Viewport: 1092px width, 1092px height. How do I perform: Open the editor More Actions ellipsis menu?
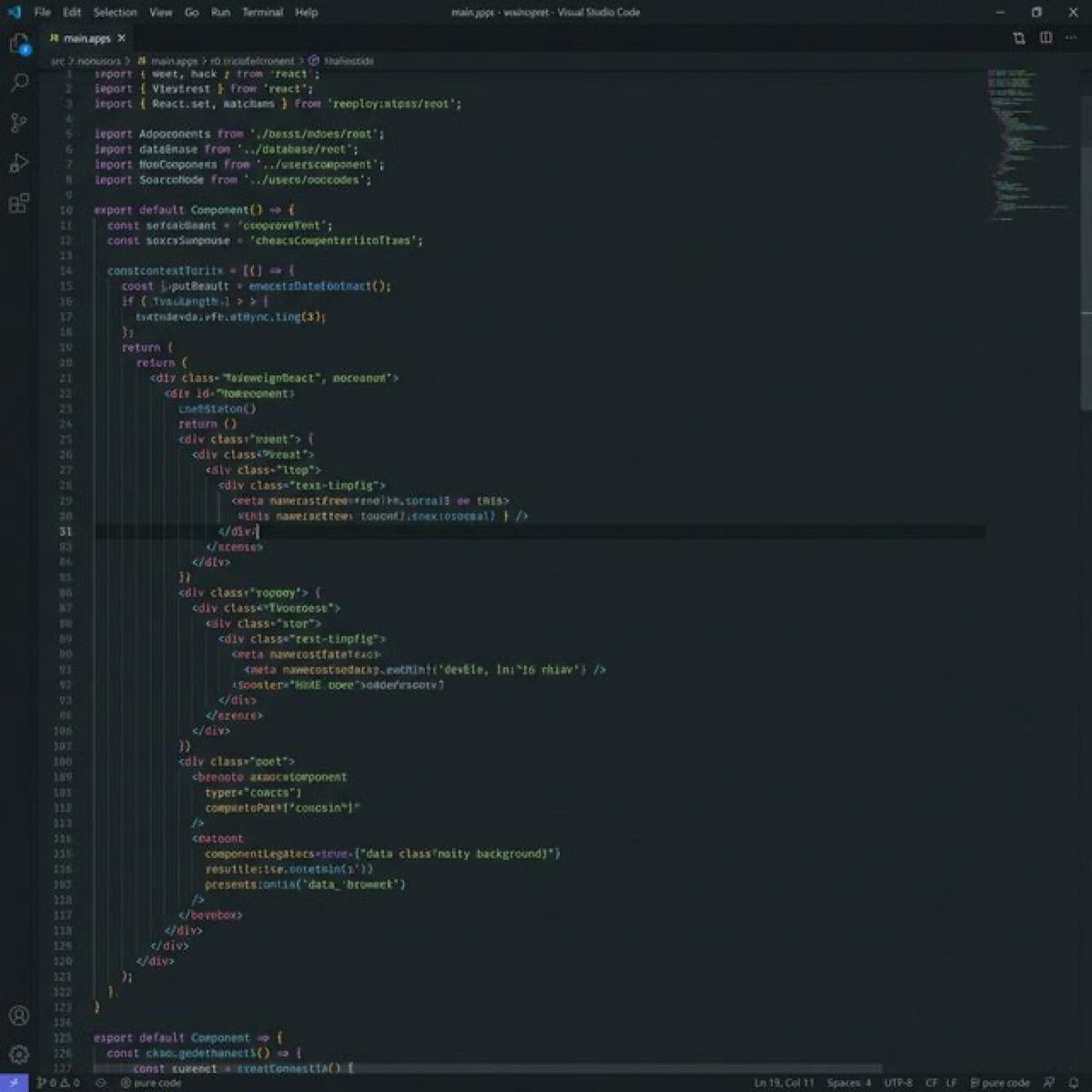[1070, 39]
